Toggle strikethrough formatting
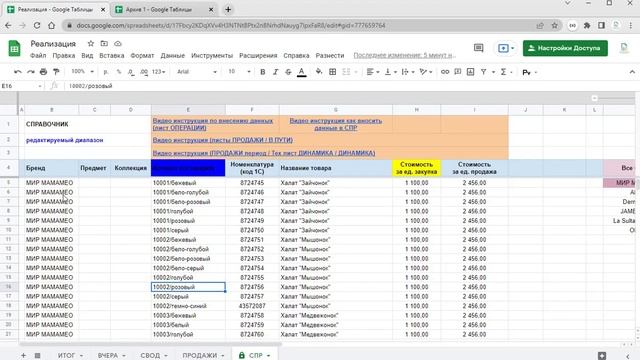640x360 pixels. tap(288, 72)
